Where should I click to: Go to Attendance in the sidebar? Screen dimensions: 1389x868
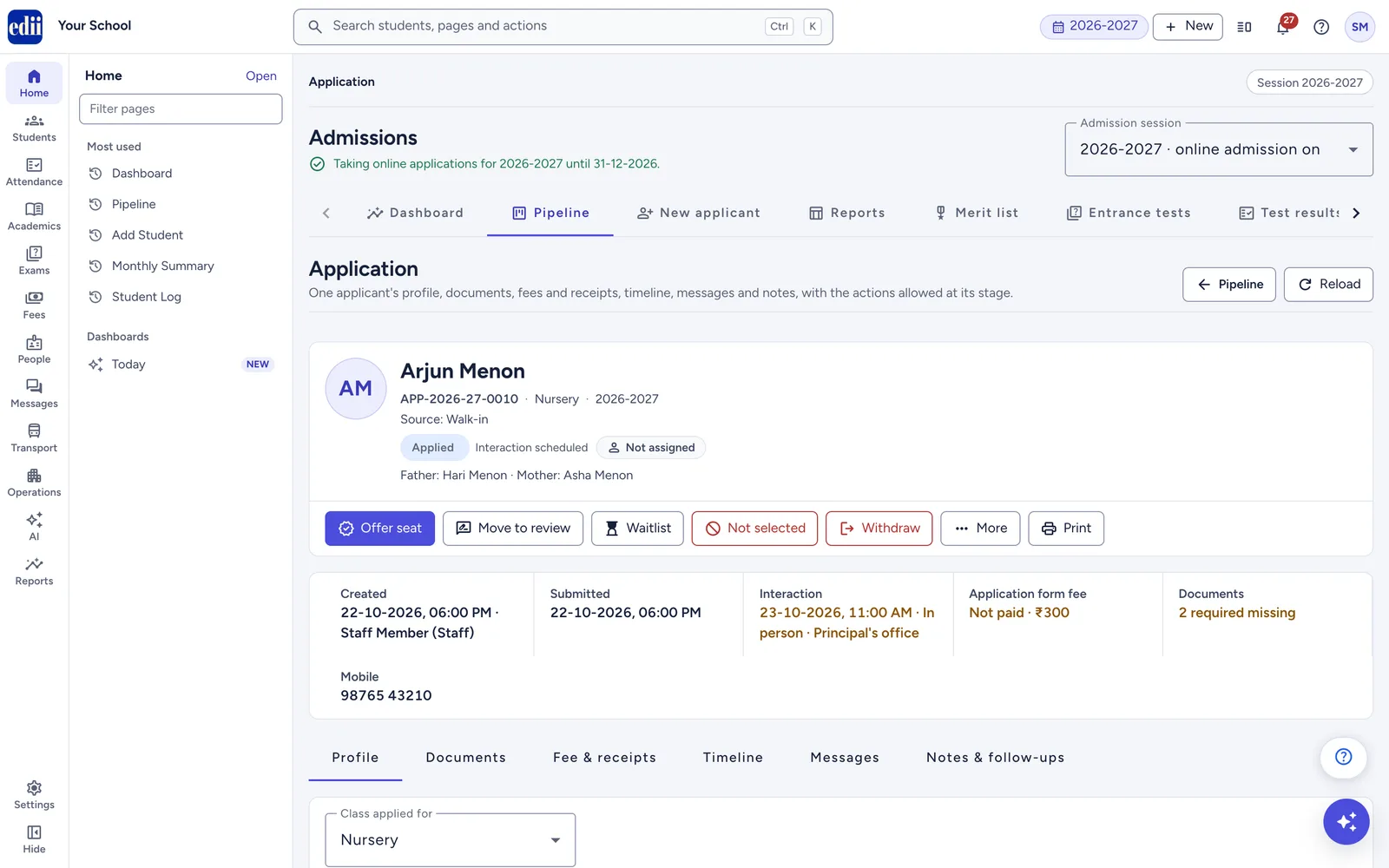point(34,172)
